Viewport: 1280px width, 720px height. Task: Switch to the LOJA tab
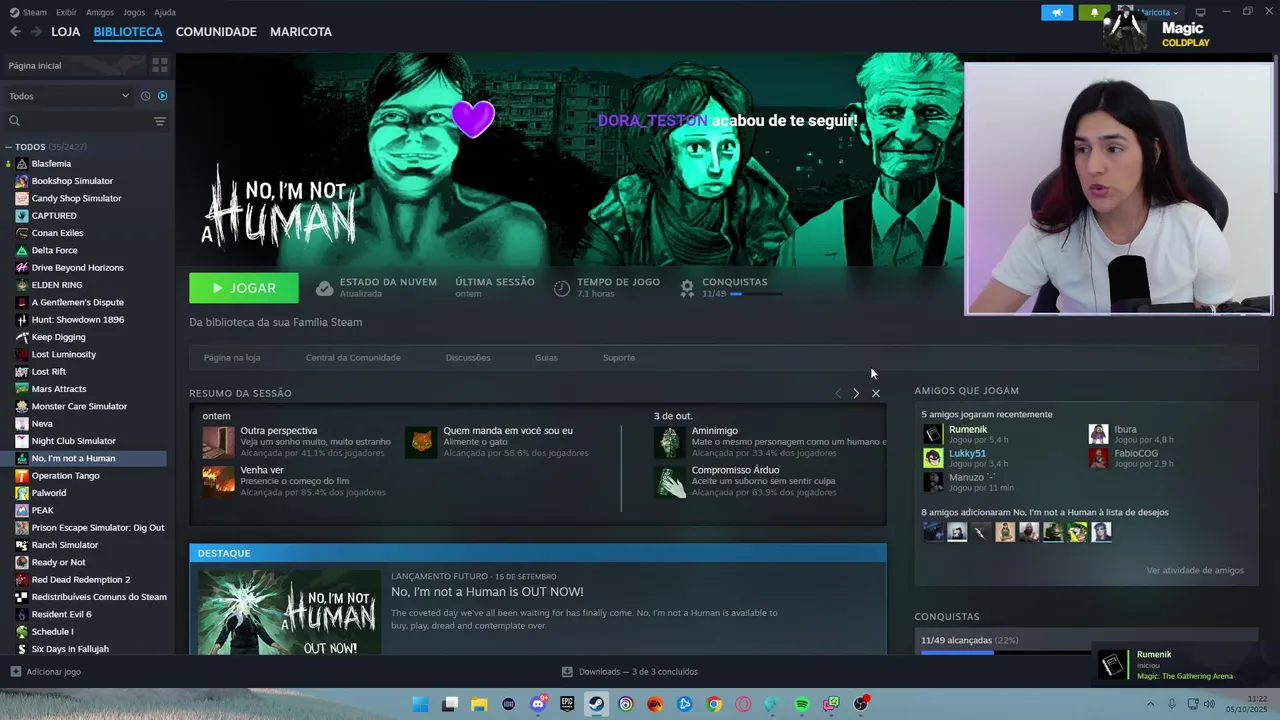(66, 32)
